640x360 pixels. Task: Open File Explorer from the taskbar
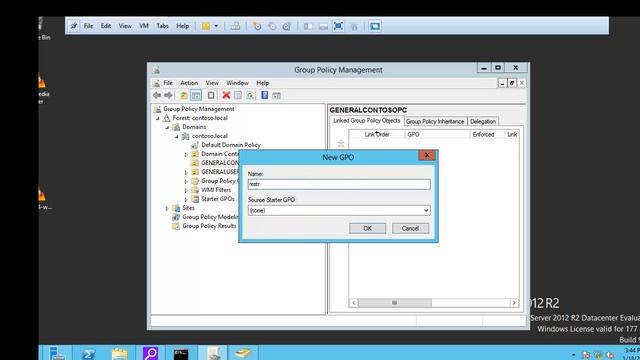tap(119, 353)
